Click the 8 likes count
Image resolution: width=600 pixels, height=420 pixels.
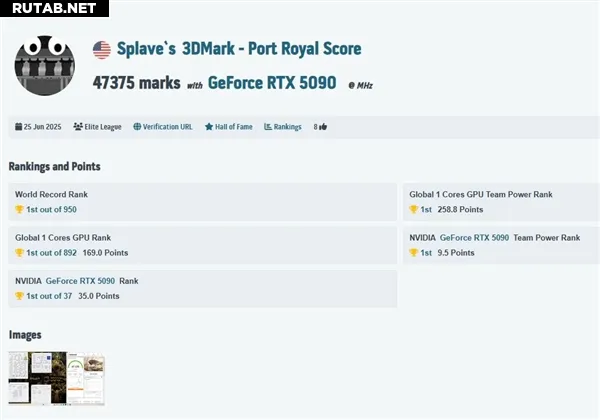(315, 127)
